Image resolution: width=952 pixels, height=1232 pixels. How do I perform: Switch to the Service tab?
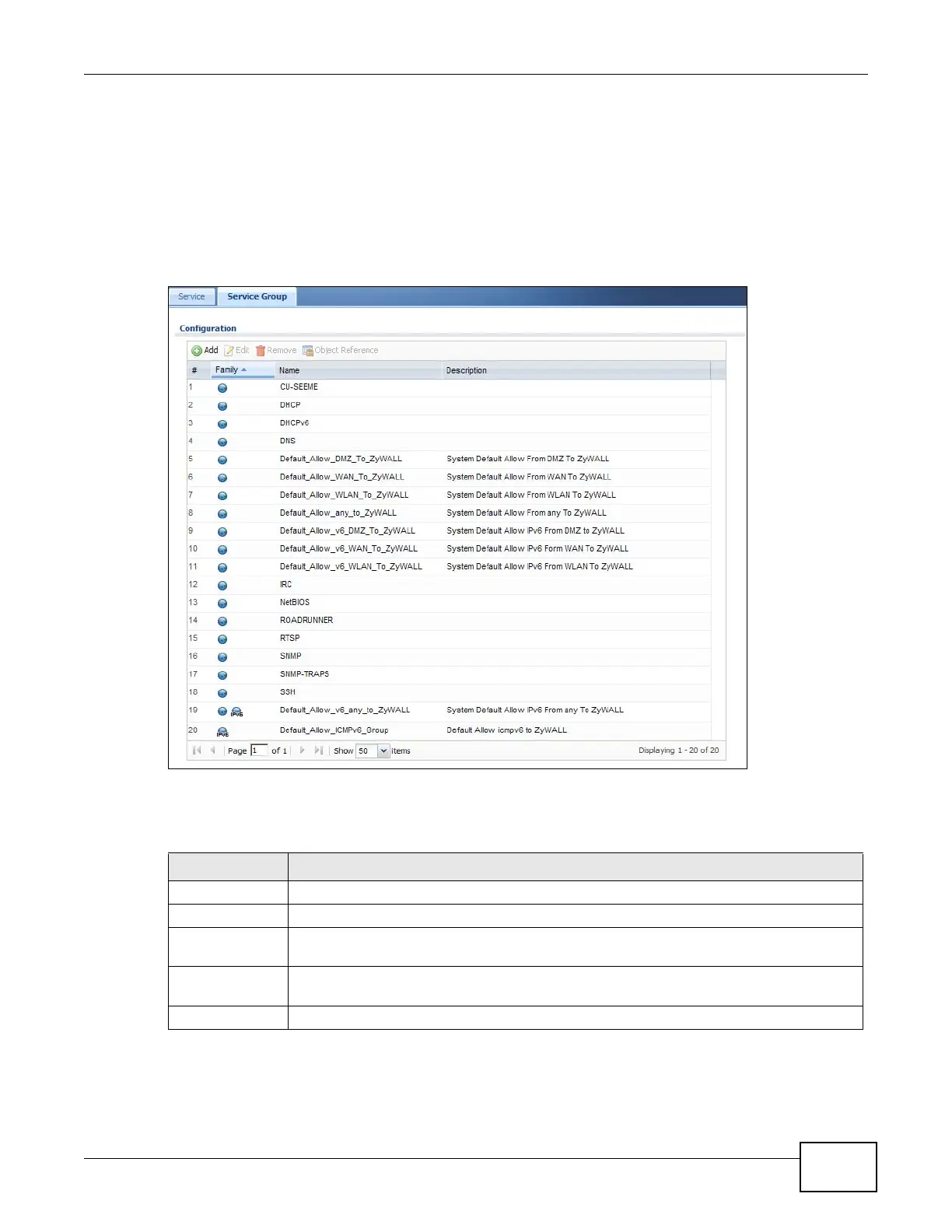191,297
